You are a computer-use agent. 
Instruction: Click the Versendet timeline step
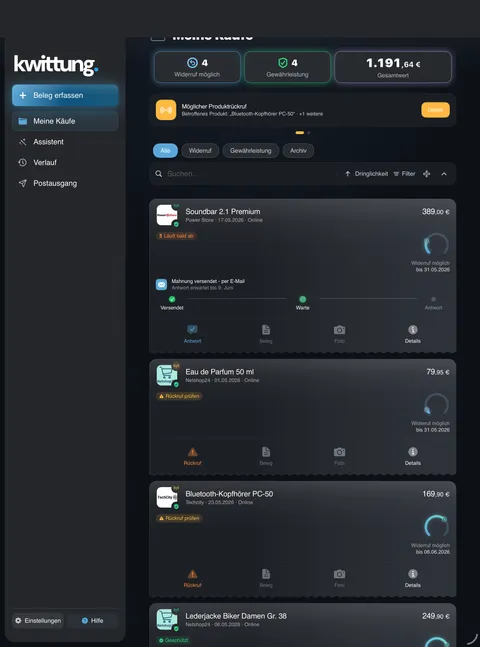[172, 303]
